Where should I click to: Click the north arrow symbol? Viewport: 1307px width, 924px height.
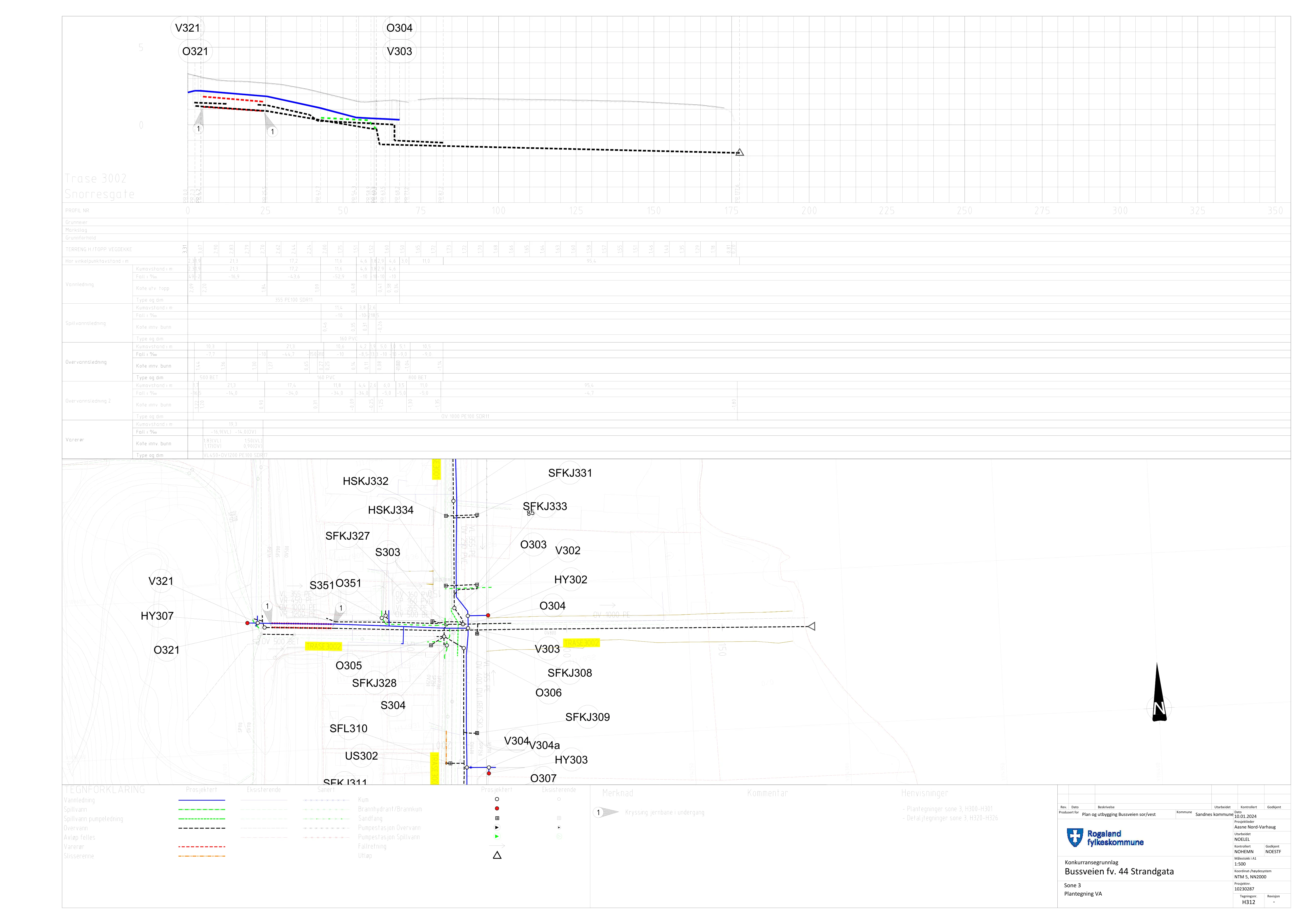coord(1159,692)
